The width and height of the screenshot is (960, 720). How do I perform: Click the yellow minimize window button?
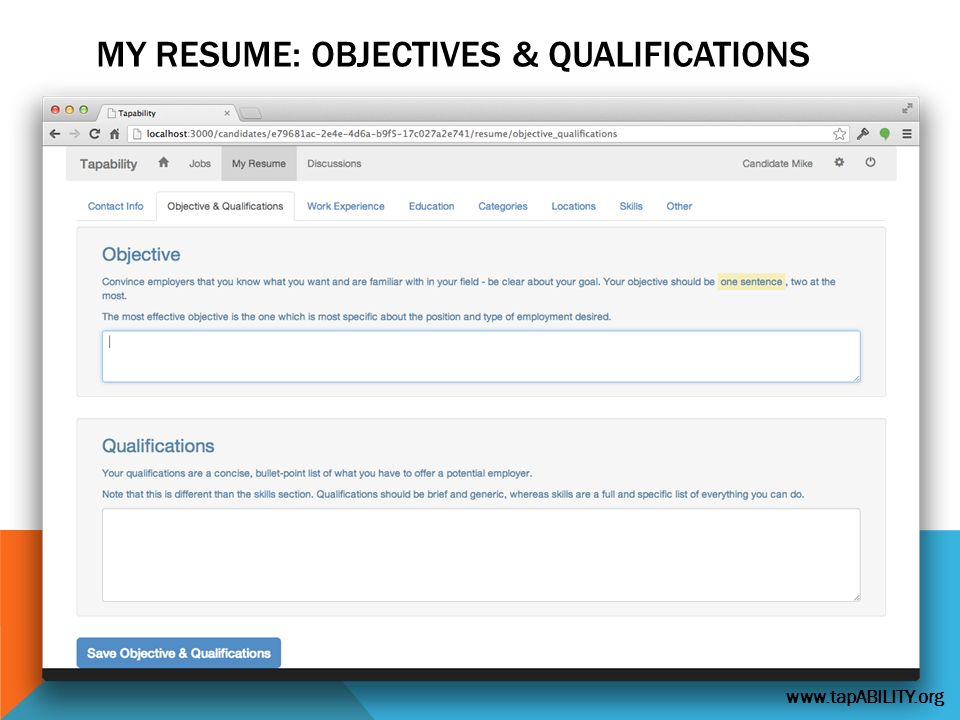pyautogui.click(x=69, y=110)
